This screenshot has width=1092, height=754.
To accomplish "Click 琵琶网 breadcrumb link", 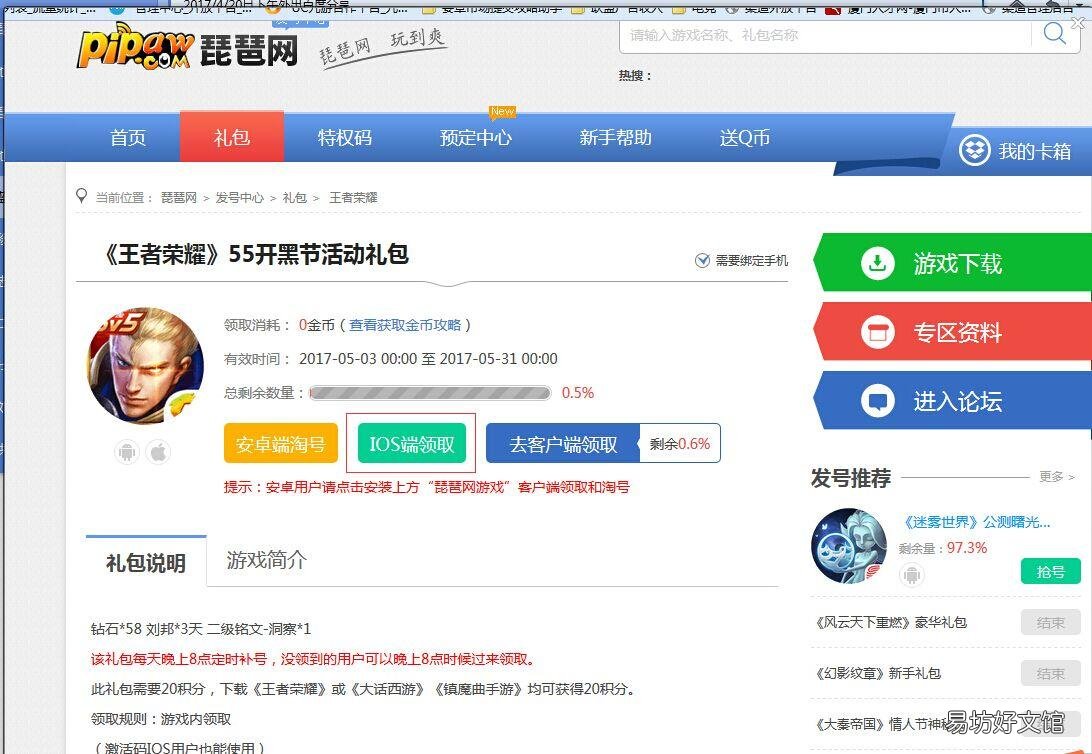I will [179, 198].
